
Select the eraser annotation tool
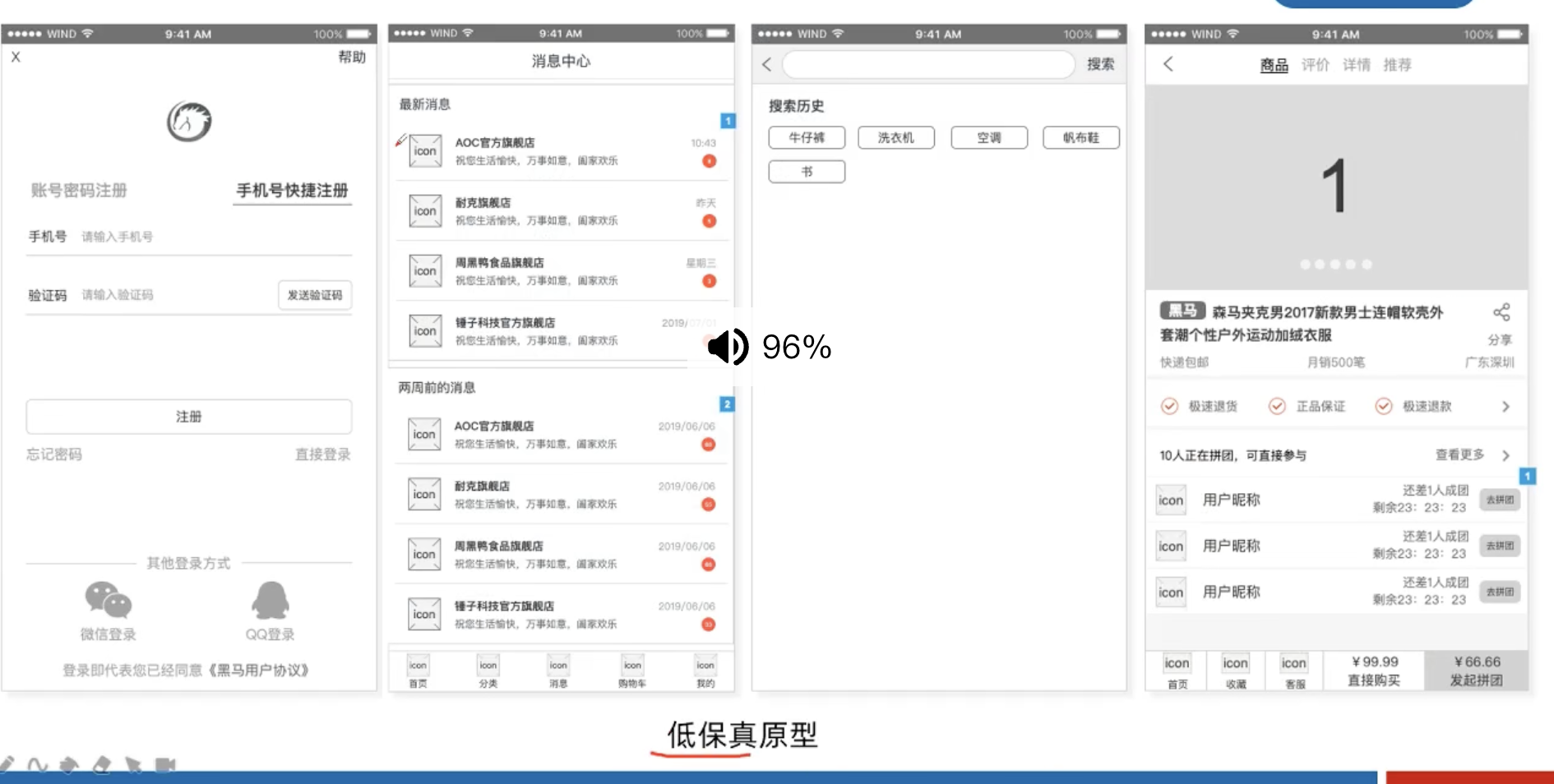(101, 765)
